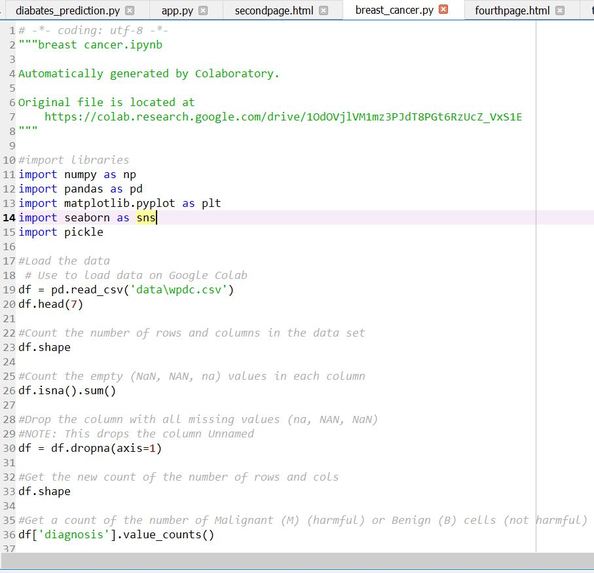594x573 pixels.
Task: Click the '#Get a count of the number of Malignant' comment
Action: [x=303, y=520]
